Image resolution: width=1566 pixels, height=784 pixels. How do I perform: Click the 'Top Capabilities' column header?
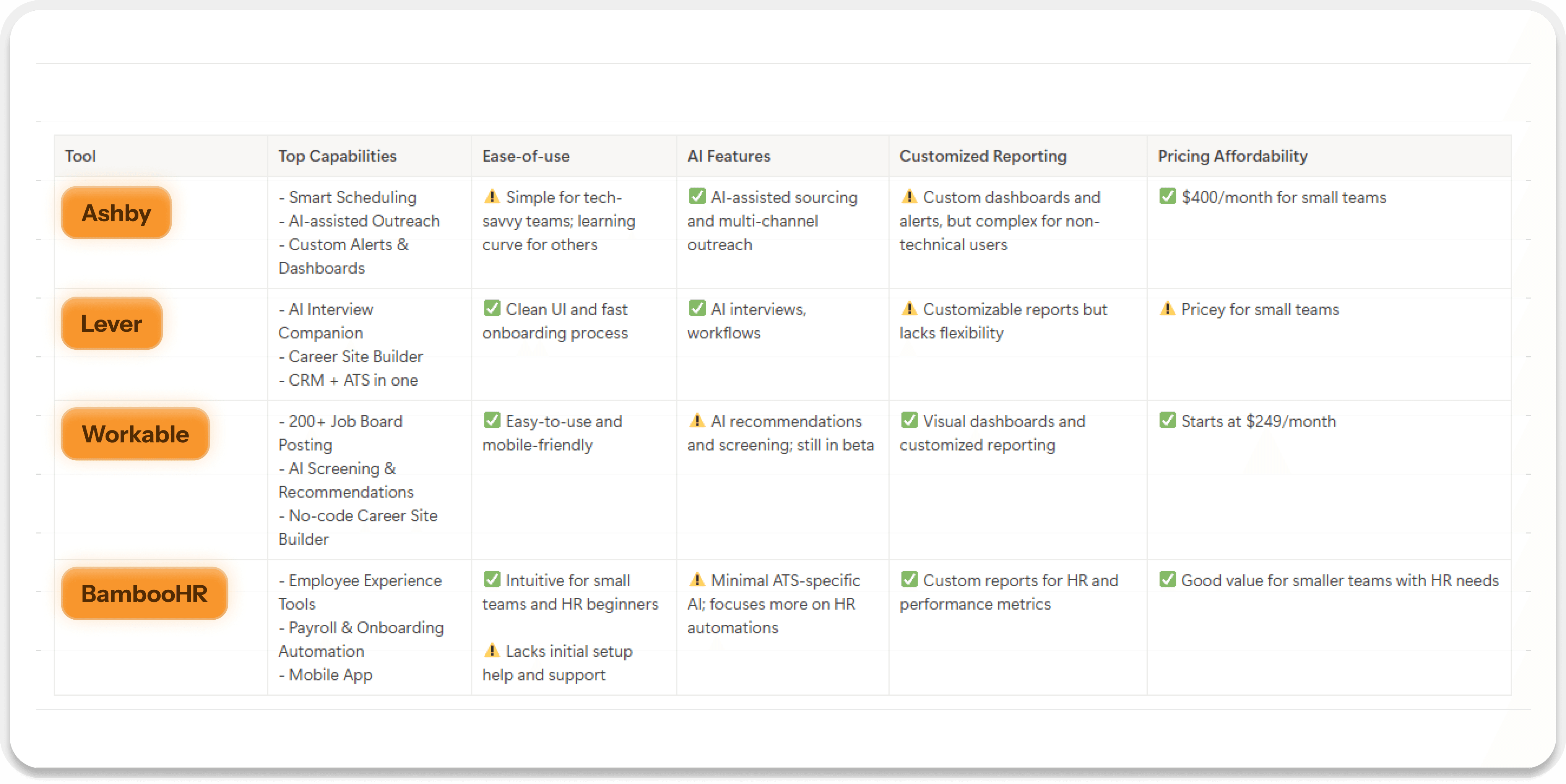pyautogui.click(x=337, y=156)
